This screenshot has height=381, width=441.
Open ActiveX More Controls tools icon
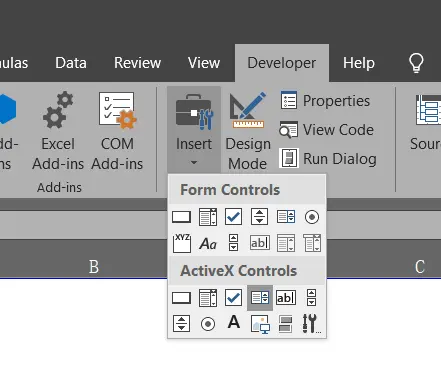[x=311, y=324]
